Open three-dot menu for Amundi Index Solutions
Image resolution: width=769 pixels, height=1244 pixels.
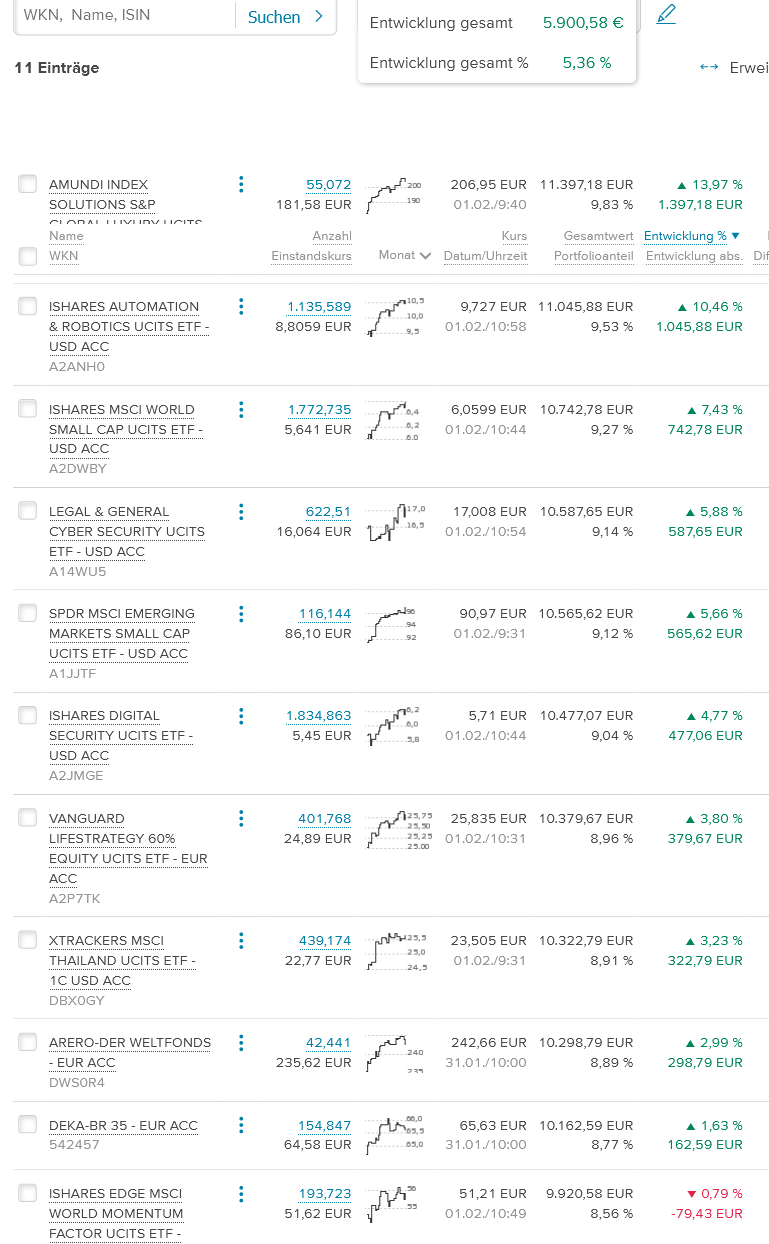[241, 184]
